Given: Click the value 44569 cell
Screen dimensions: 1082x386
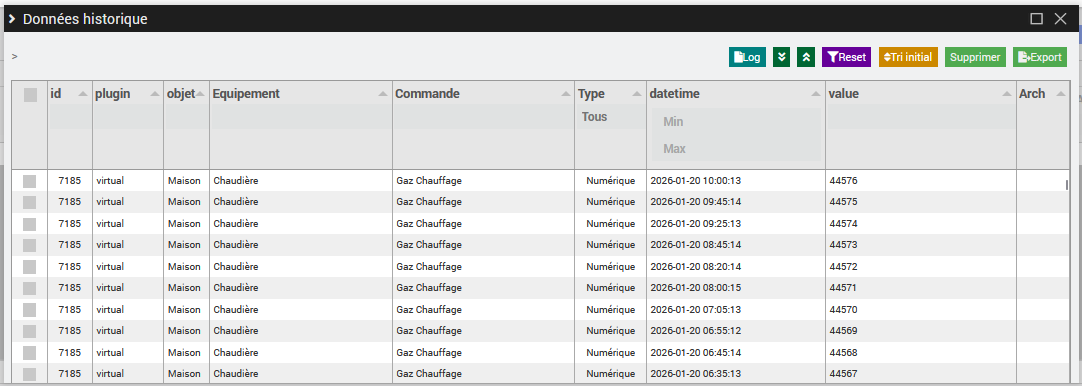Looking at the screenshot, I should 843,331.
